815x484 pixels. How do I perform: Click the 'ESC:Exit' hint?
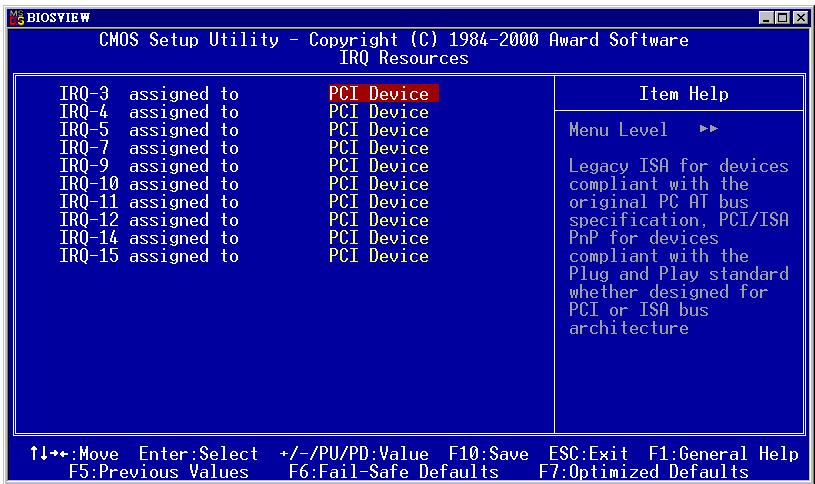point(588,454)
